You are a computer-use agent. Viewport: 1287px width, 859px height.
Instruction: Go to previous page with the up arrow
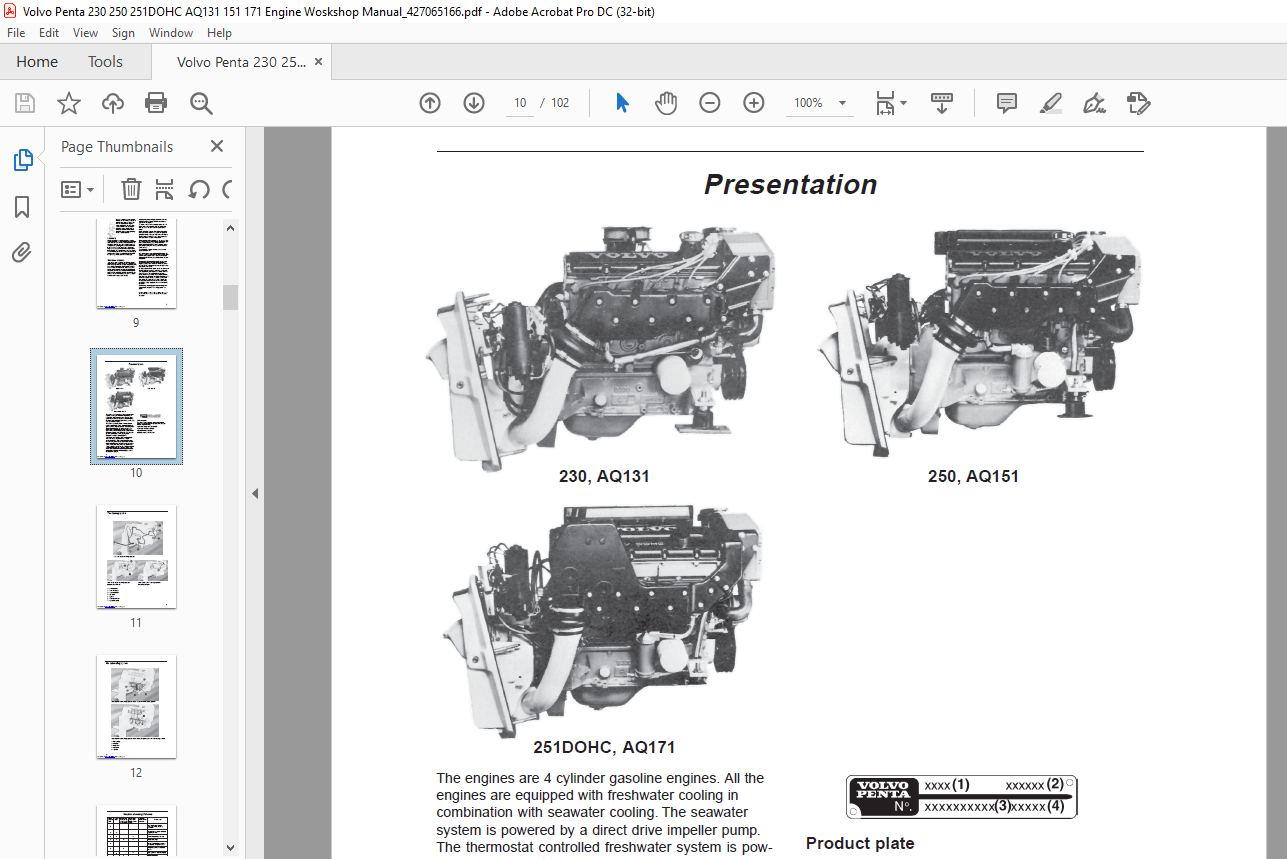[x=430, y=103]
